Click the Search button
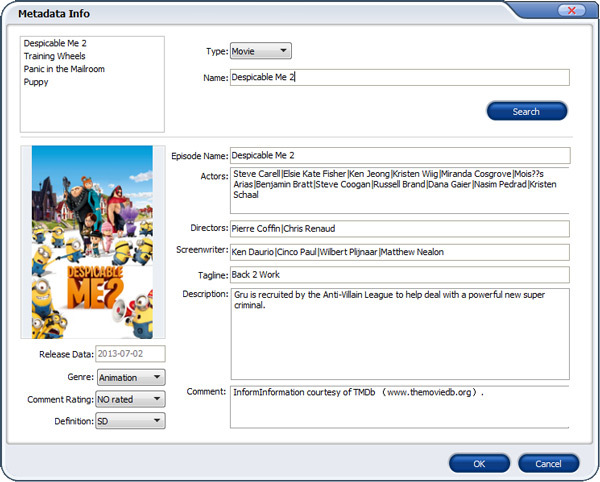This screenshot has height=482, width=600. pos(526,111)
